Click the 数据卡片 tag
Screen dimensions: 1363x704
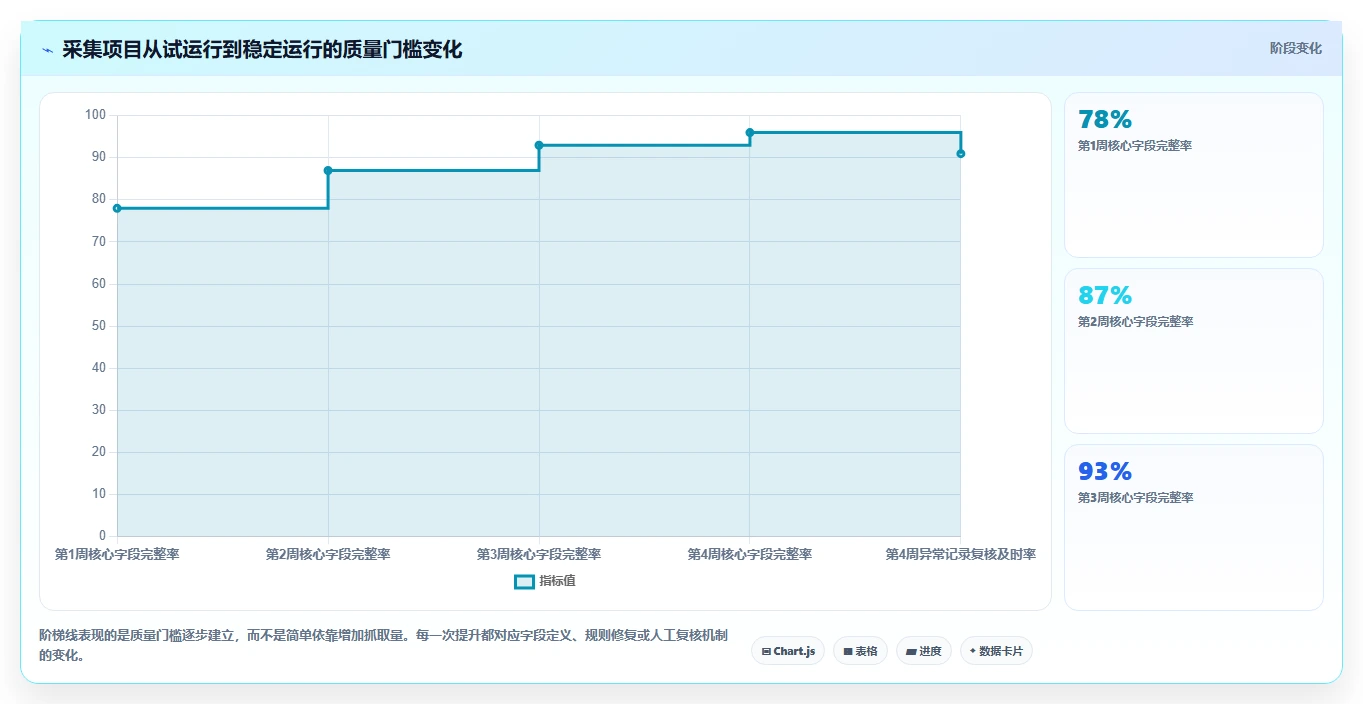(996, 651)
